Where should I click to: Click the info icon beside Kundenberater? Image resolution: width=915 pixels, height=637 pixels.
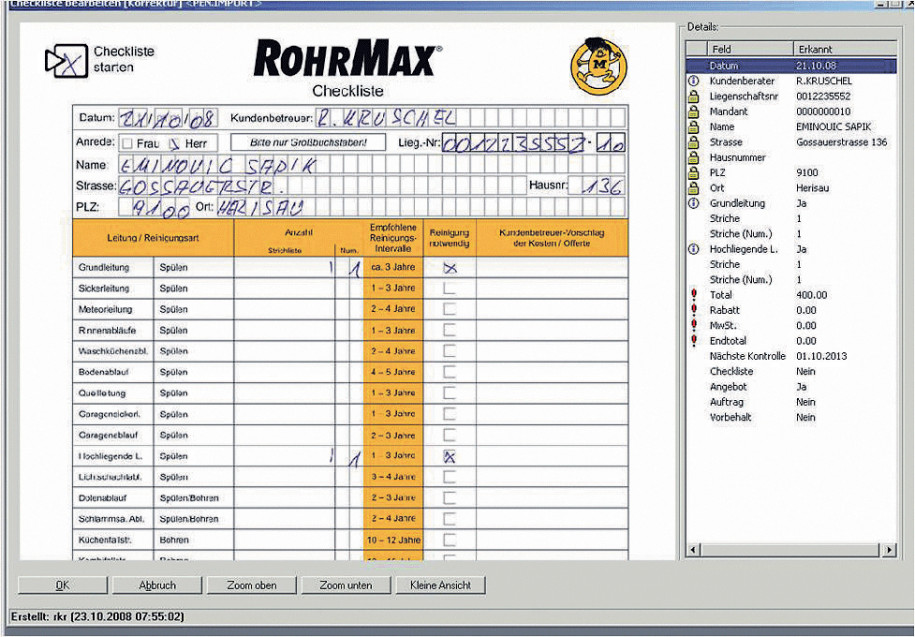[693, 81]
